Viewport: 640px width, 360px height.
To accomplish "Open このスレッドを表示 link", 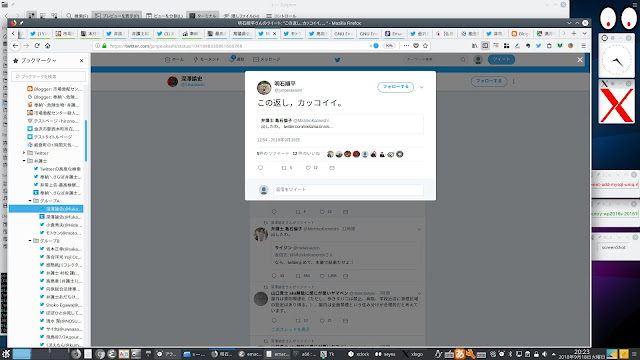I will click(x=291, y=329).
